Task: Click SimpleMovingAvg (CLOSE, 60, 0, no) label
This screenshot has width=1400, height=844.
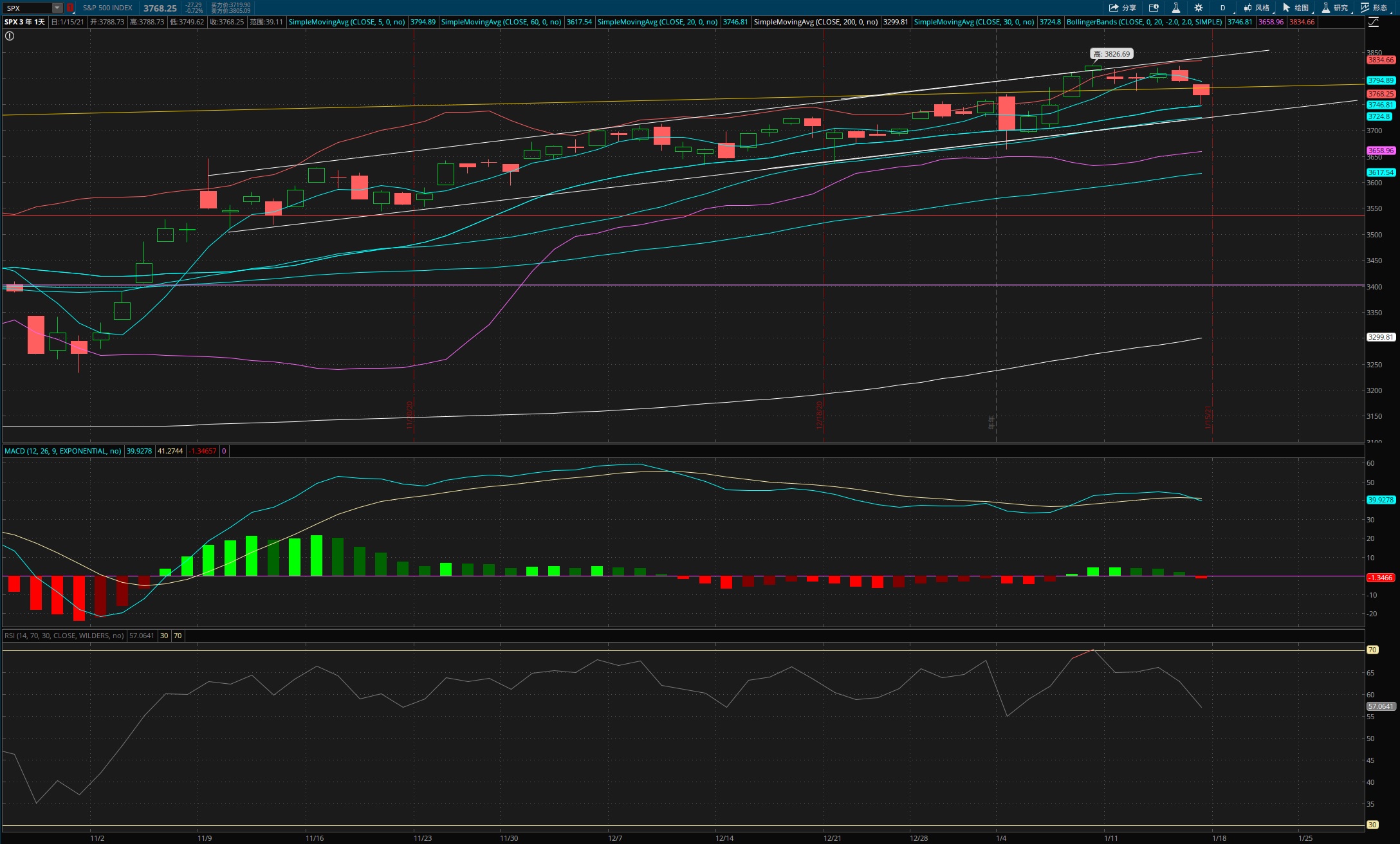Action: (501, 22)
